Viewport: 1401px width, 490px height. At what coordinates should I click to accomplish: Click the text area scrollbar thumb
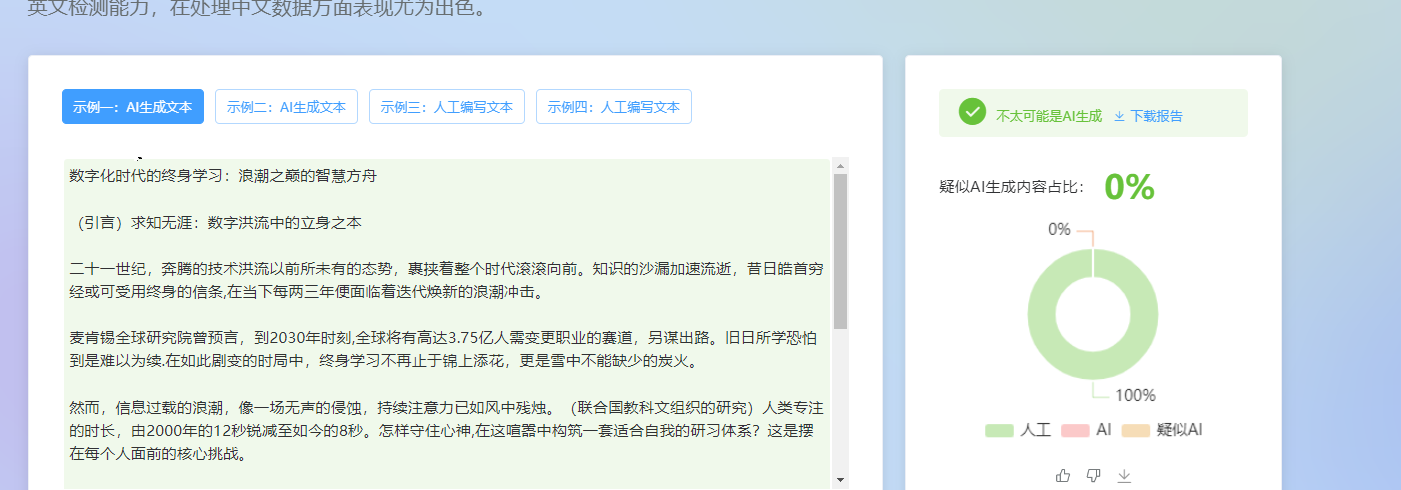coord(840,251)
